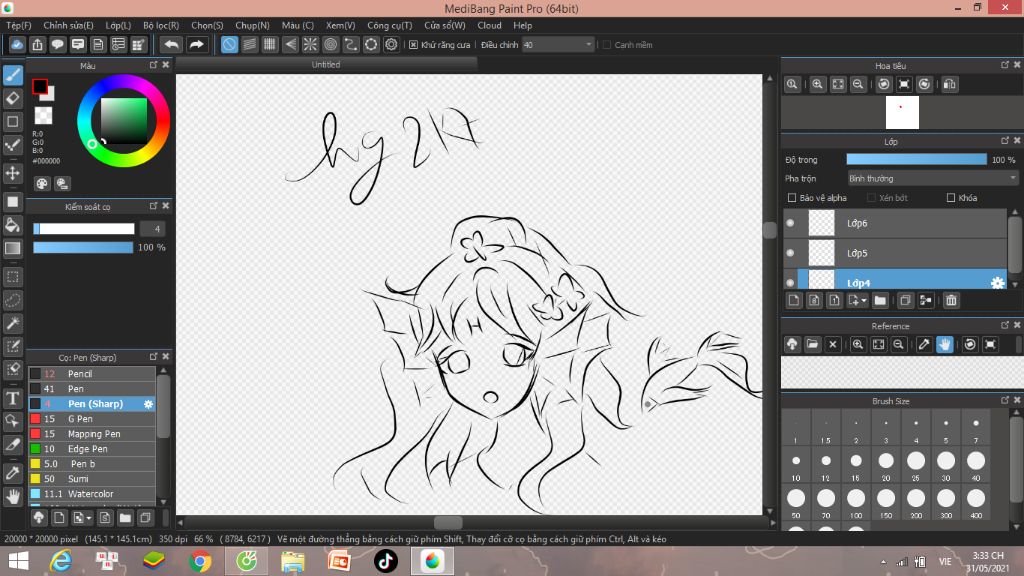1024x576 pixels.
Task: Open Tệp(F) menu
Action: tap(19, 25)
